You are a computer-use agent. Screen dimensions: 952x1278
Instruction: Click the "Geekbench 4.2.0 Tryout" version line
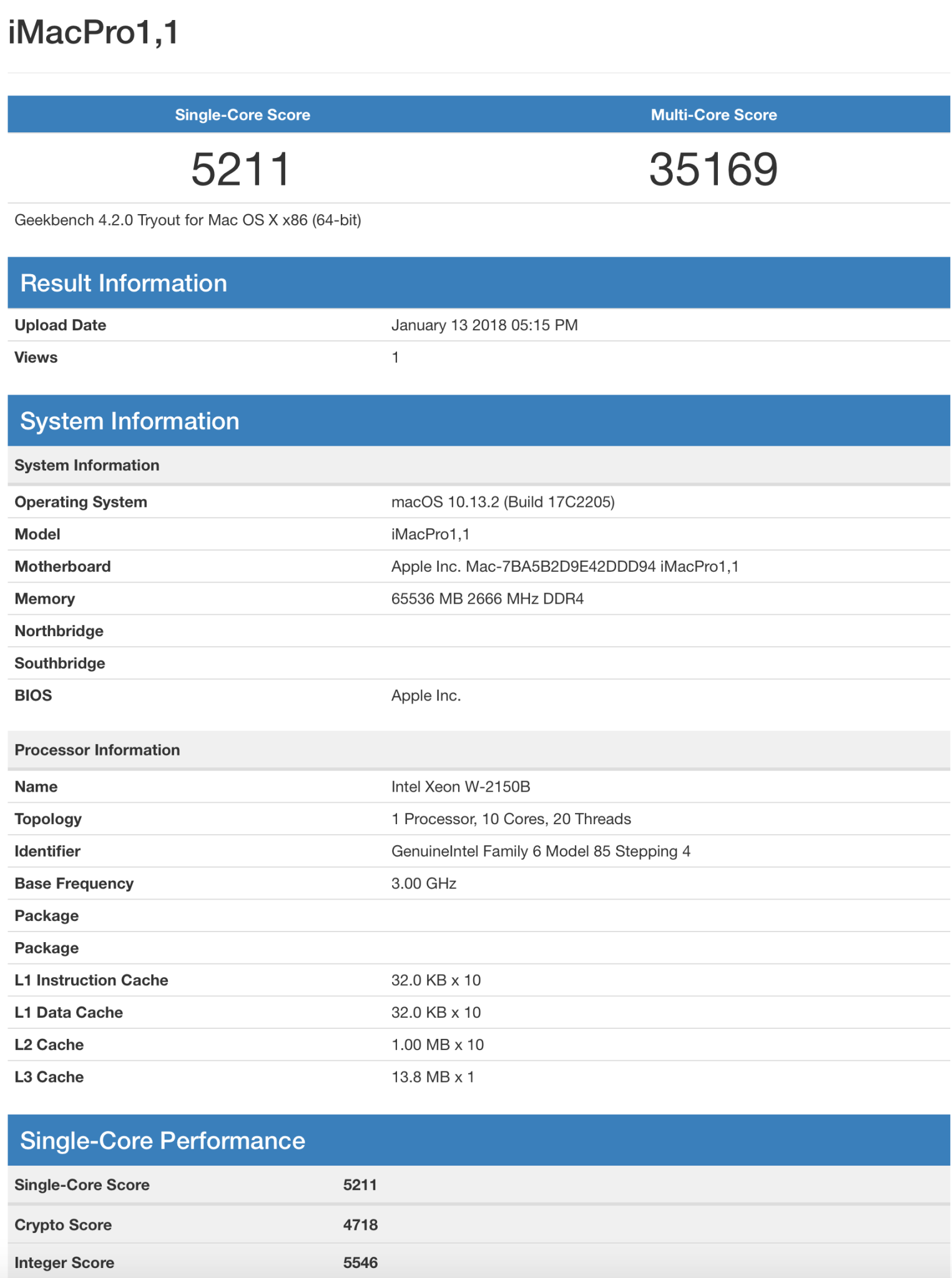[188, 220]
